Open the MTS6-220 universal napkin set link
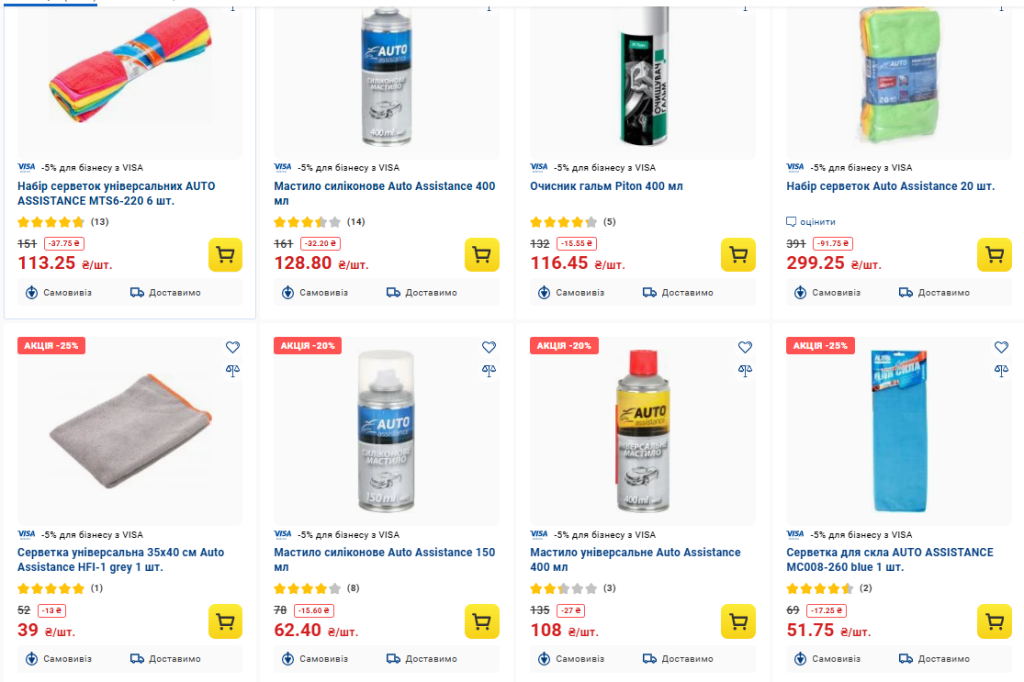Image resolution: width=1024 pixels, height=682 pixels. tap(116, 193)
